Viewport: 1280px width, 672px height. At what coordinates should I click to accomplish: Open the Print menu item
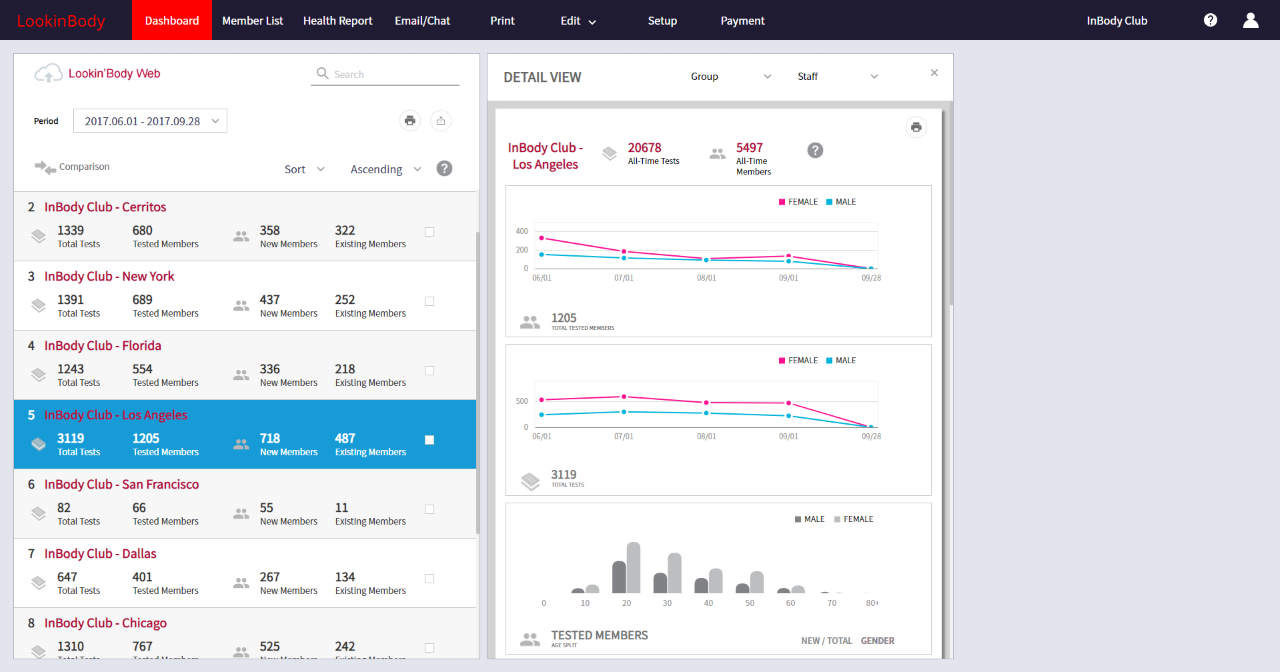pos(503,20)
